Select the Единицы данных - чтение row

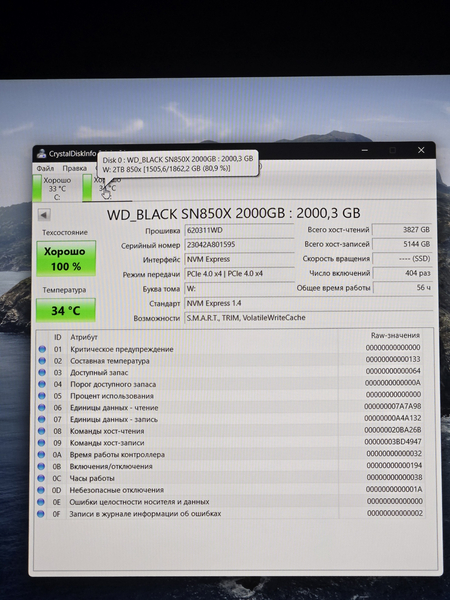(x=230, y=407)
